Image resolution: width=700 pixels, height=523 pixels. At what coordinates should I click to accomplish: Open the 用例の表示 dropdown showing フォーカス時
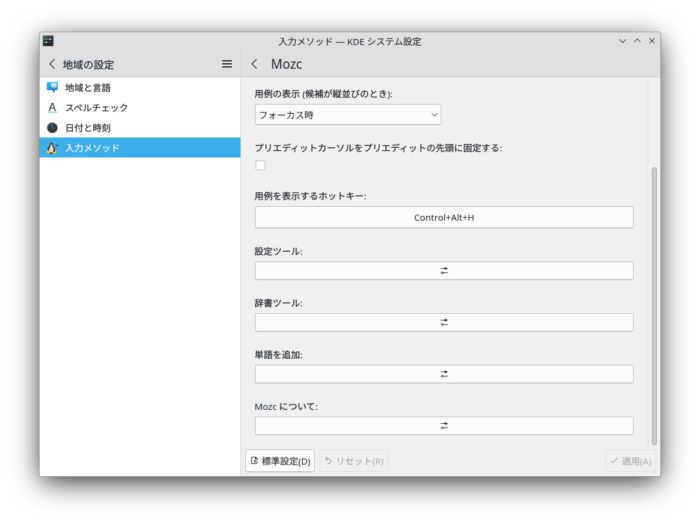point(348,115)
